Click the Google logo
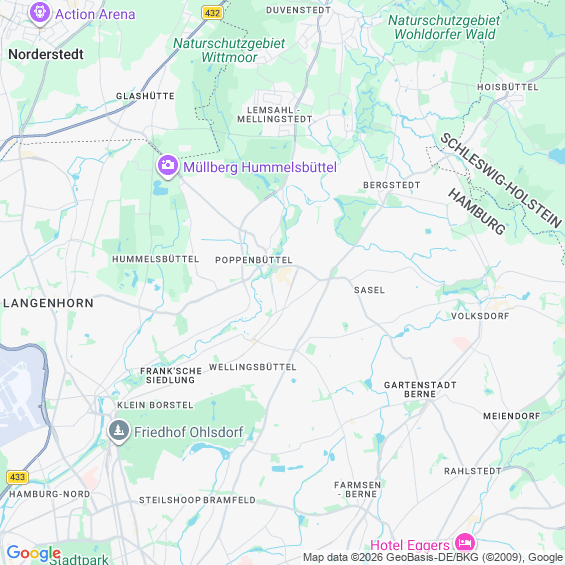 pos(34,553)
